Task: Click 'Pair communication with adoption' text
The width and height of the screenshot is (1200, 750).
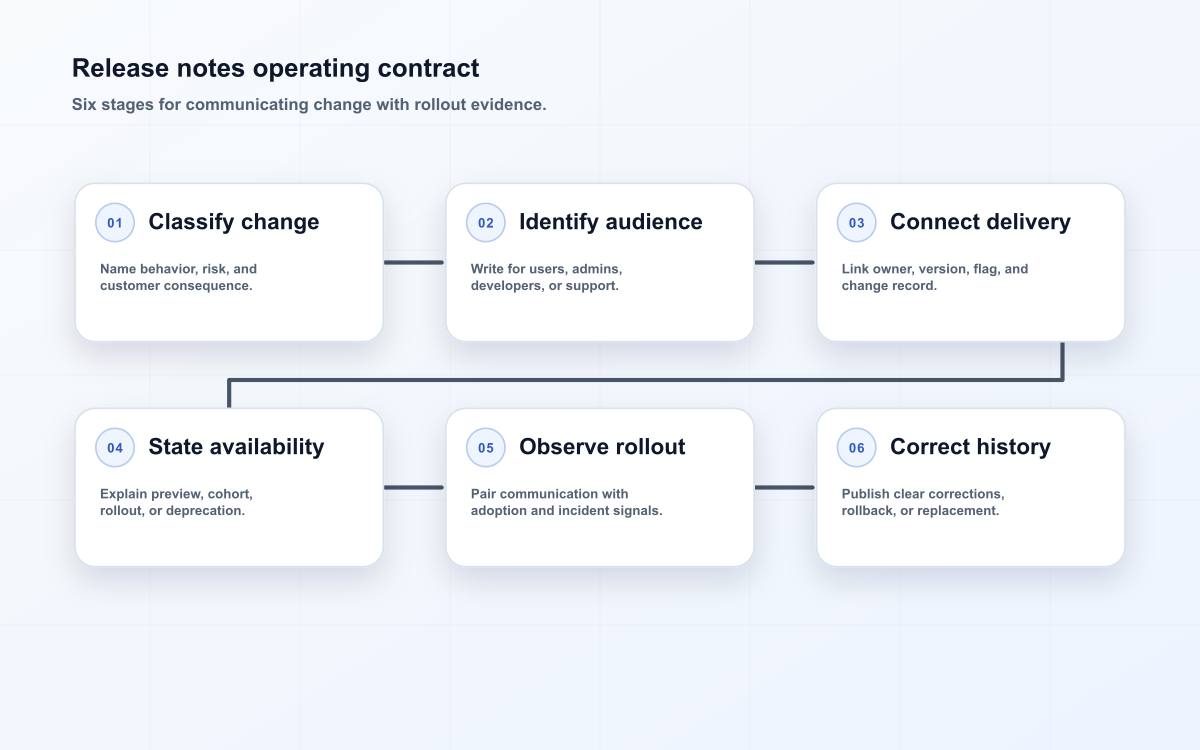Action: click(x=567, y=502)
